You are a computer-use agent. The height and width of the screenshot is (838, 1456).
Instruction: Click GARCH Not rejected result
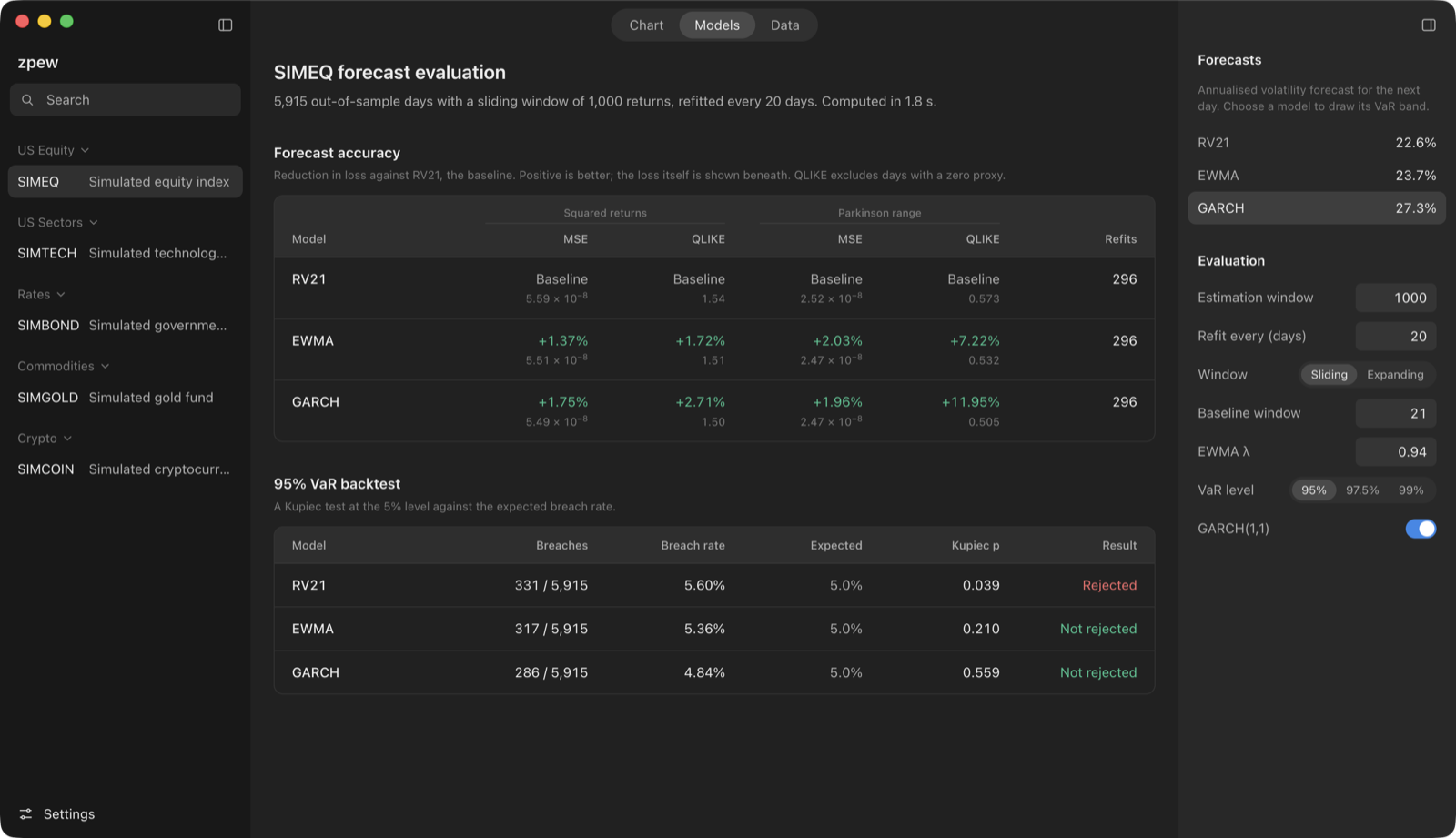point(1098,672)
